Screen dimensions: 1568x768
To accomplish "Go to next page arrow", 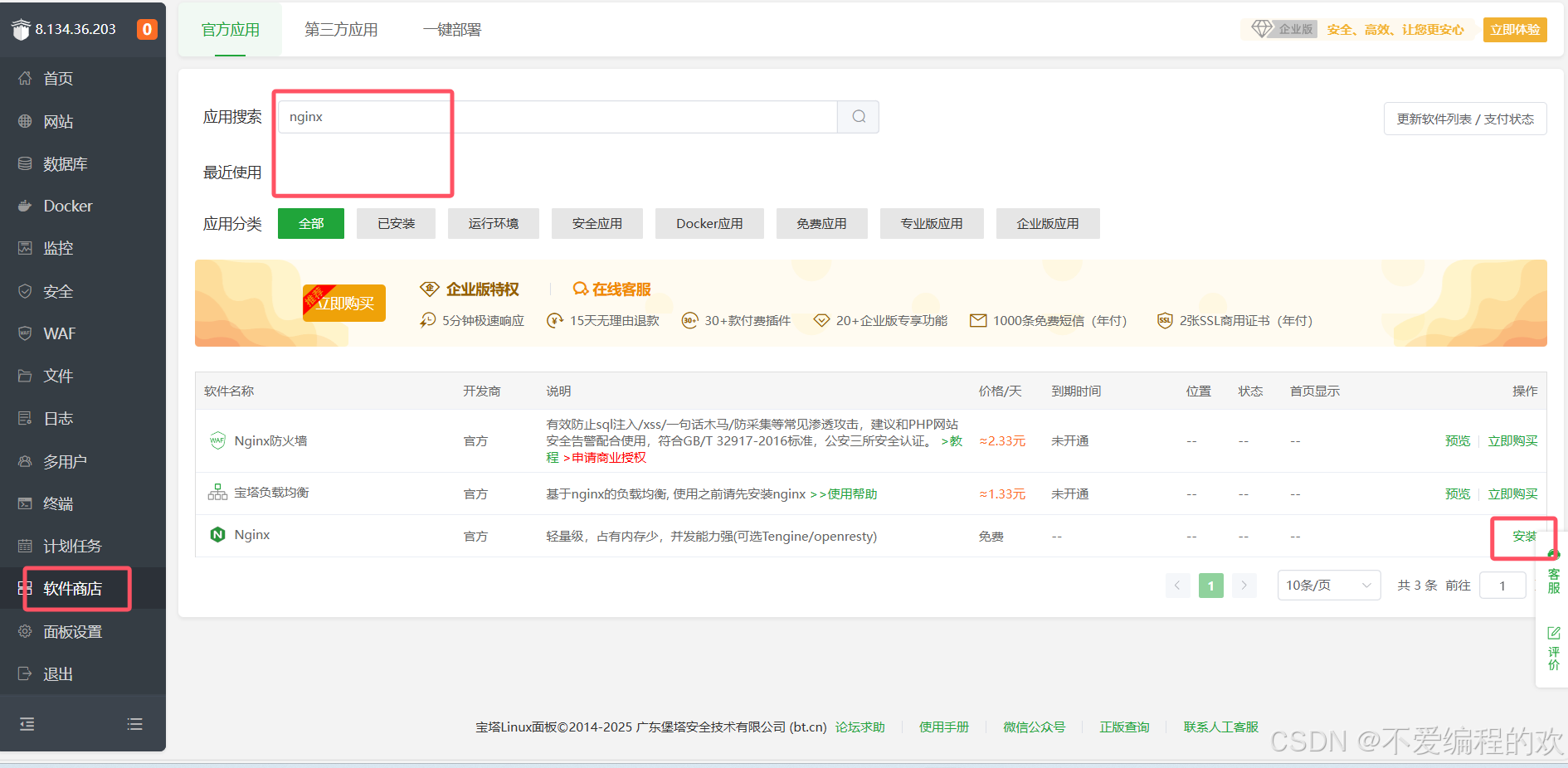I will (1244, 586).
